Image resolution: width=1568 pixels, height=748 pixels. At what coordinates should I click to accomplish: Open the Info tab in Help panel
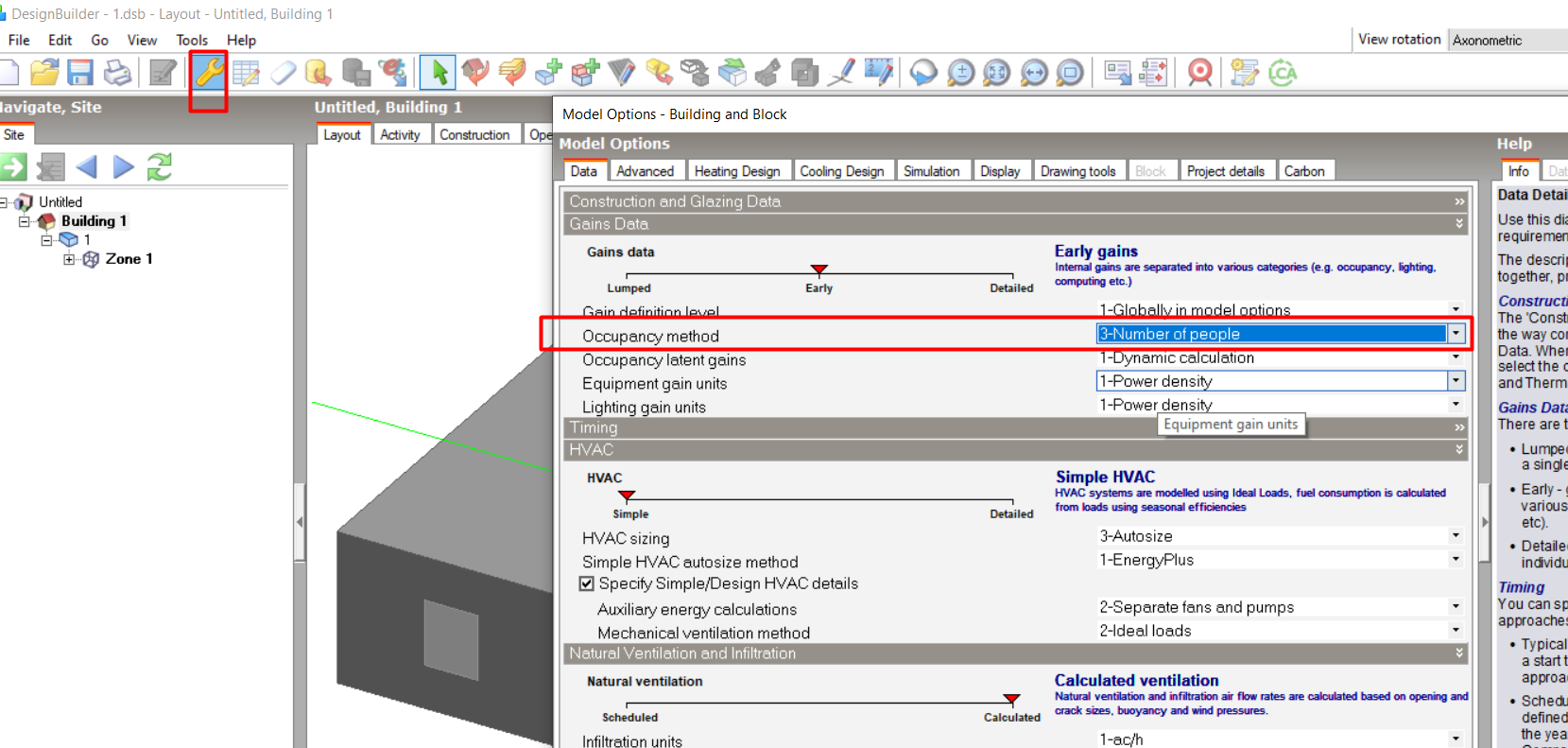tap(1519, 171)
